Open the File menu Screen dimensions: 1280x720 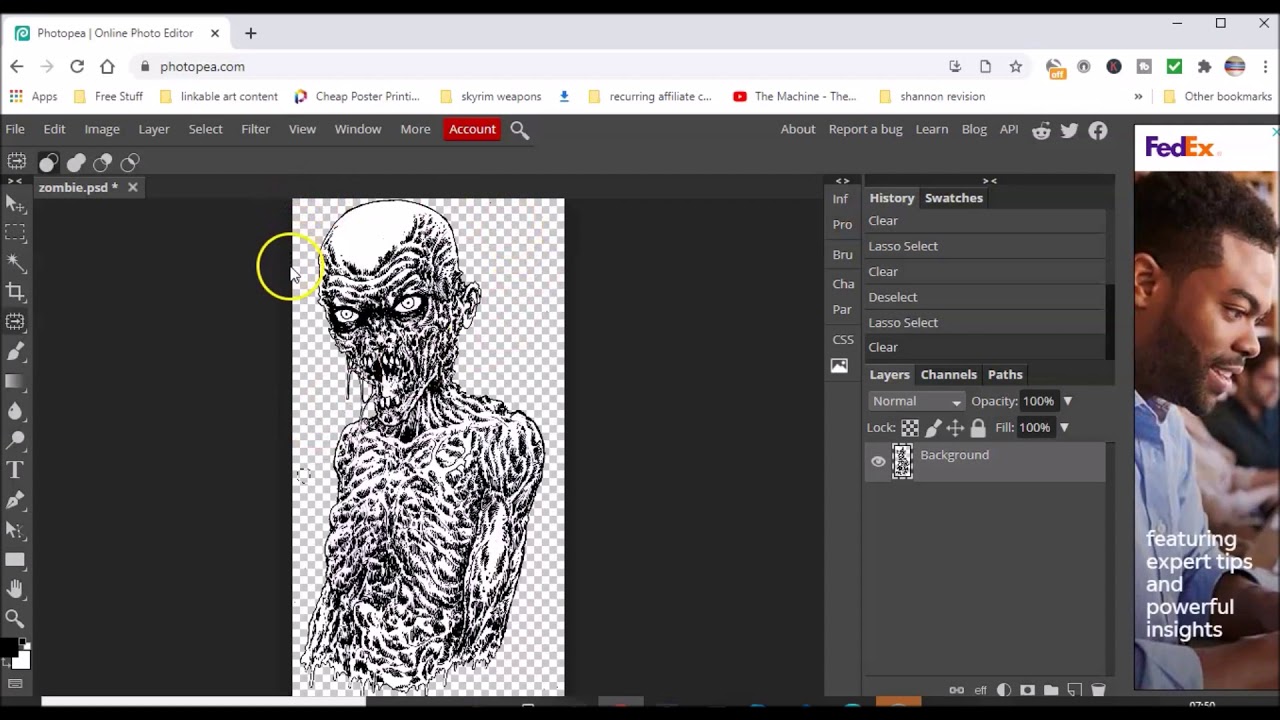pos(15,129)
